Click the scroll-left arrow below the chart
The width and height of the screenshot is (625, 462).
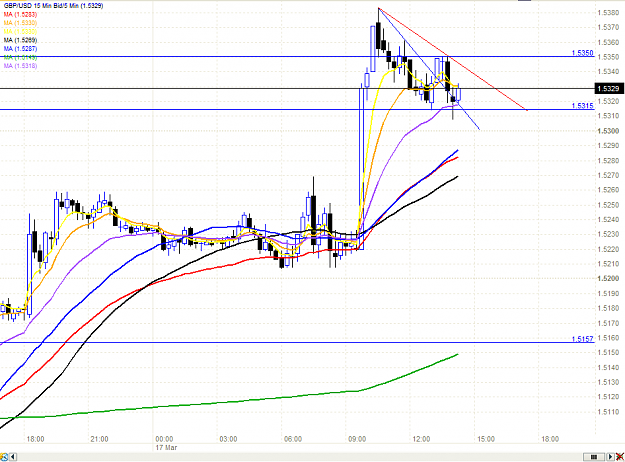click(x=13, y=457)
